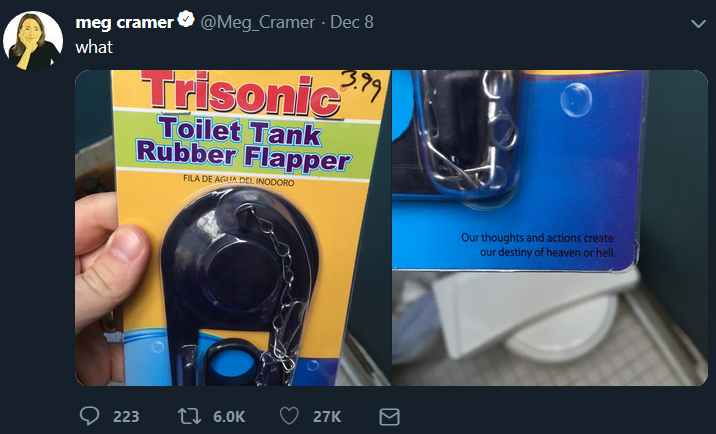Open the meg cramer display name link

click(x=123, y=22)
